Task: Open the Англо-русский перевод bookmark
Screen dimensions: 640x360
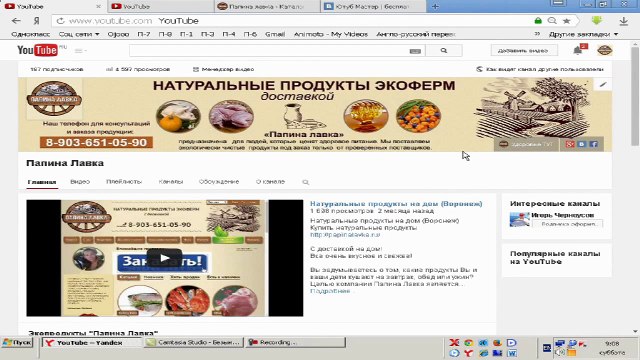Action: point(416,34)
